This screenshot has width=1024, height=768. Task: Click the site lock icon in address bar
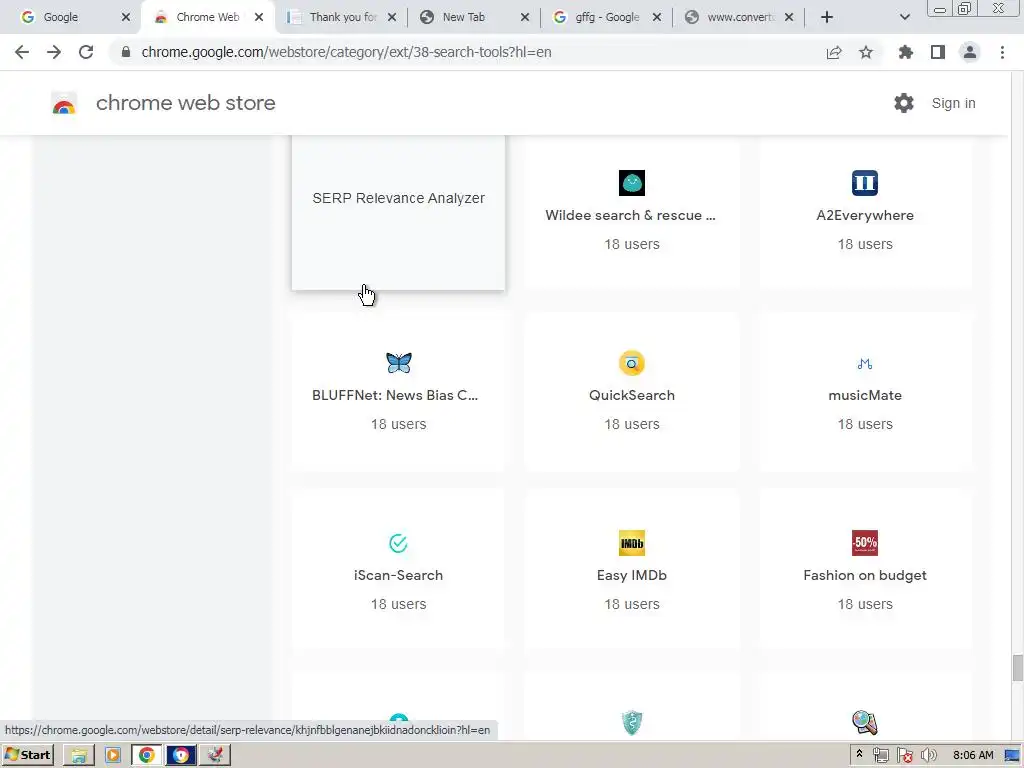126,52
